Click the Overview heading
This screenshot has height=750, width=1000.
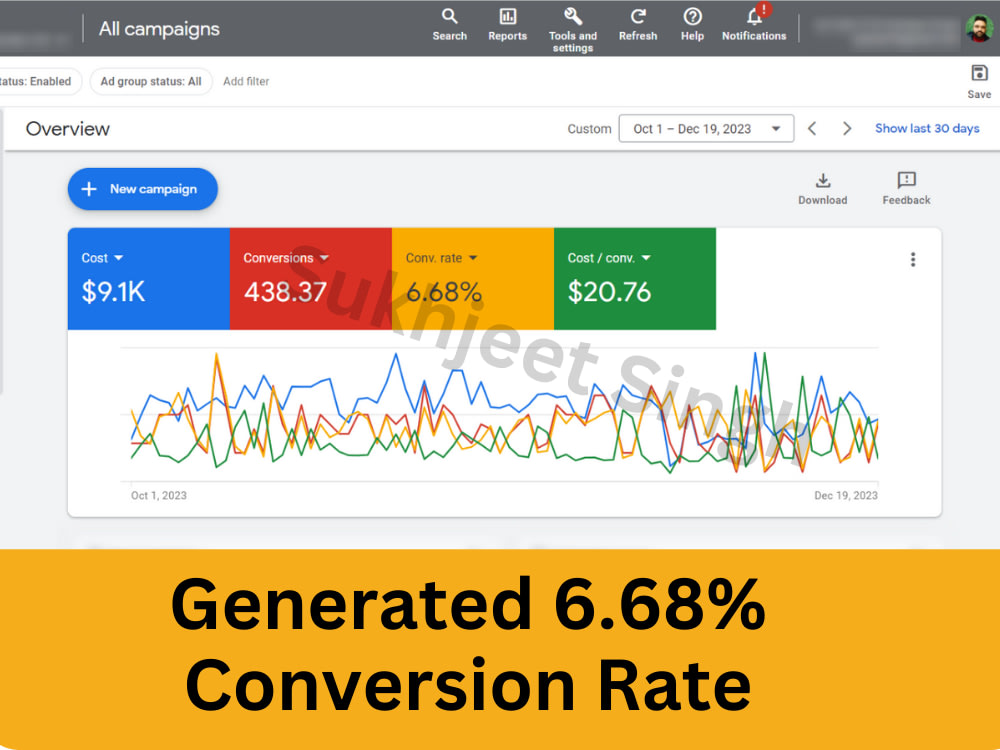tap(68, 129)
